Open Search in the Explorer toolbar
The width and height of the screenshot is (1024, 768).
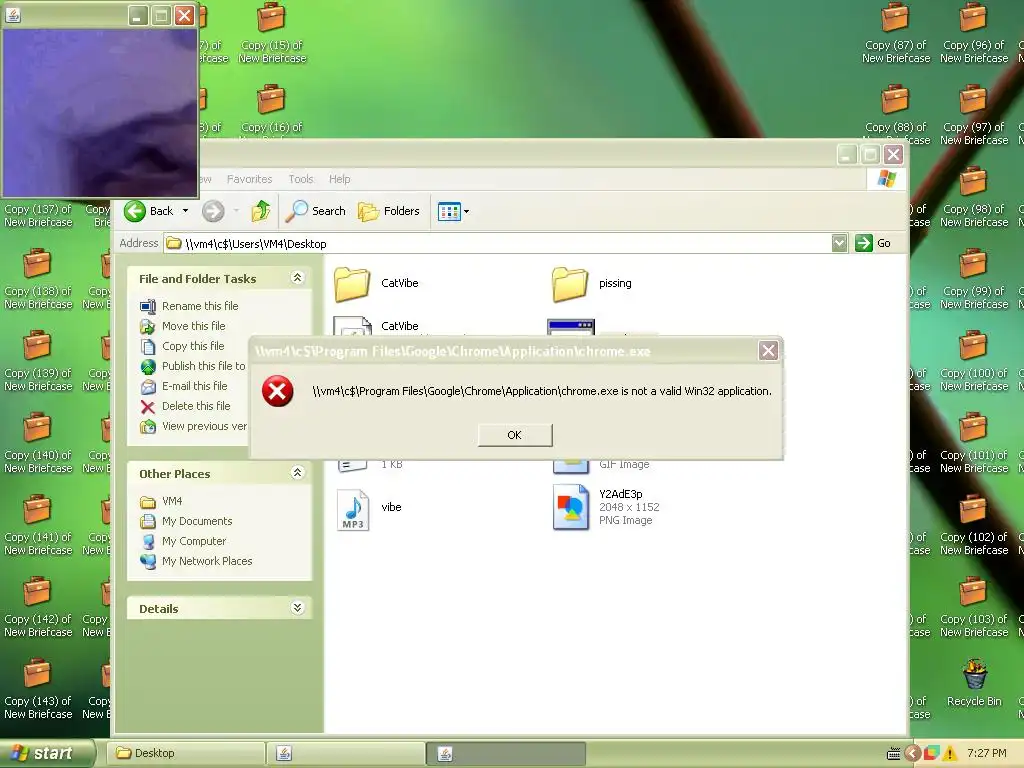tap(316, 211)
